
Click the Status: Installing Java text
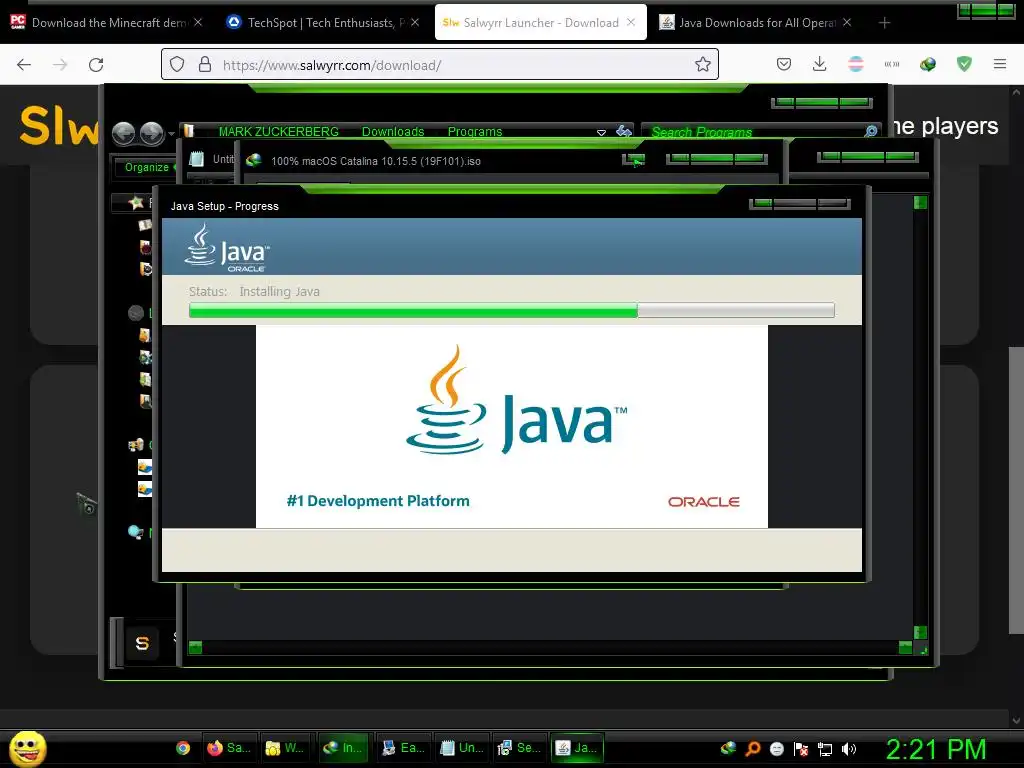point(254,292)
